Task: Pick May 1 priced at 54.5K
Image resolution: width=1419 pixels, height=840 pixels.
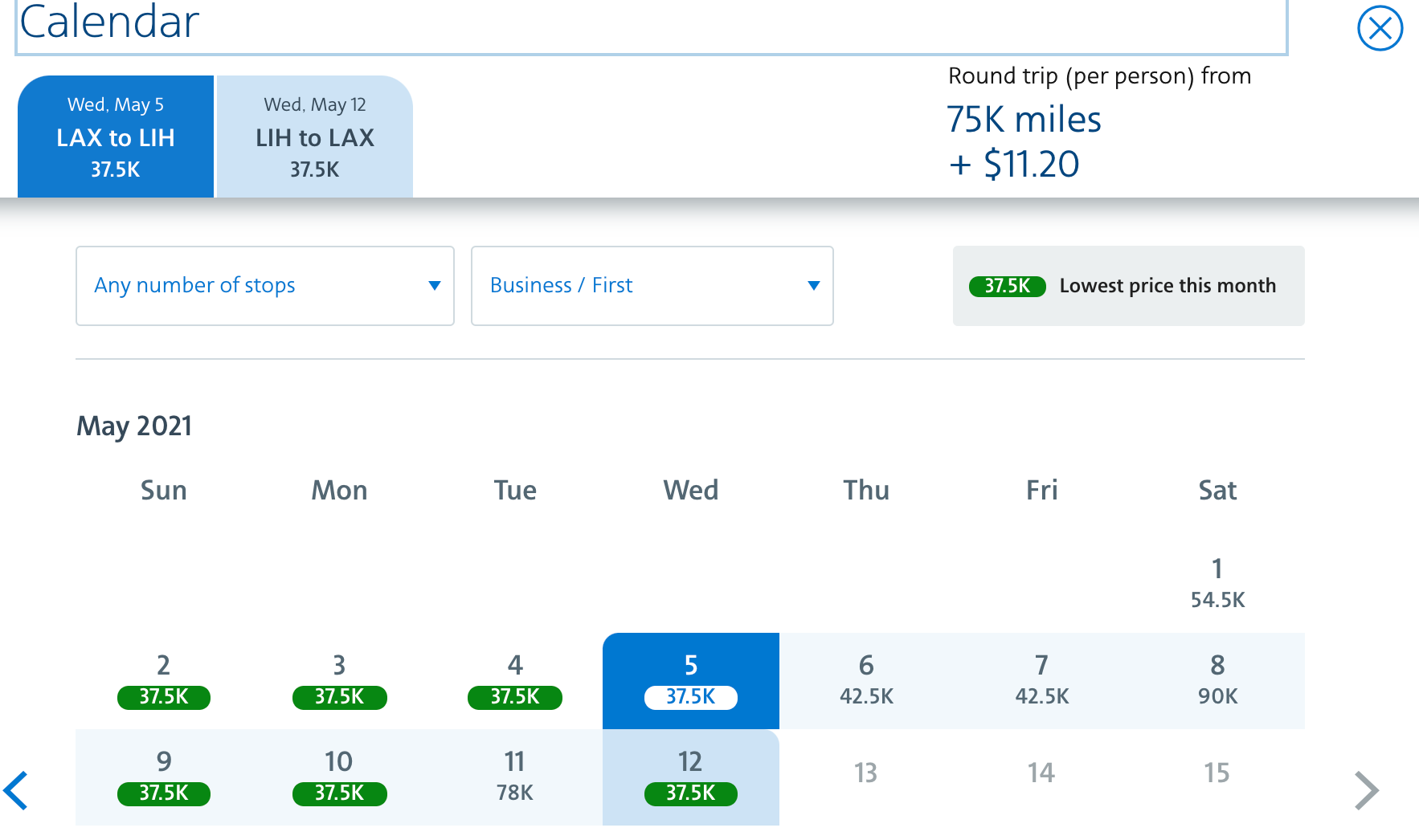Action: (1217, 583)
